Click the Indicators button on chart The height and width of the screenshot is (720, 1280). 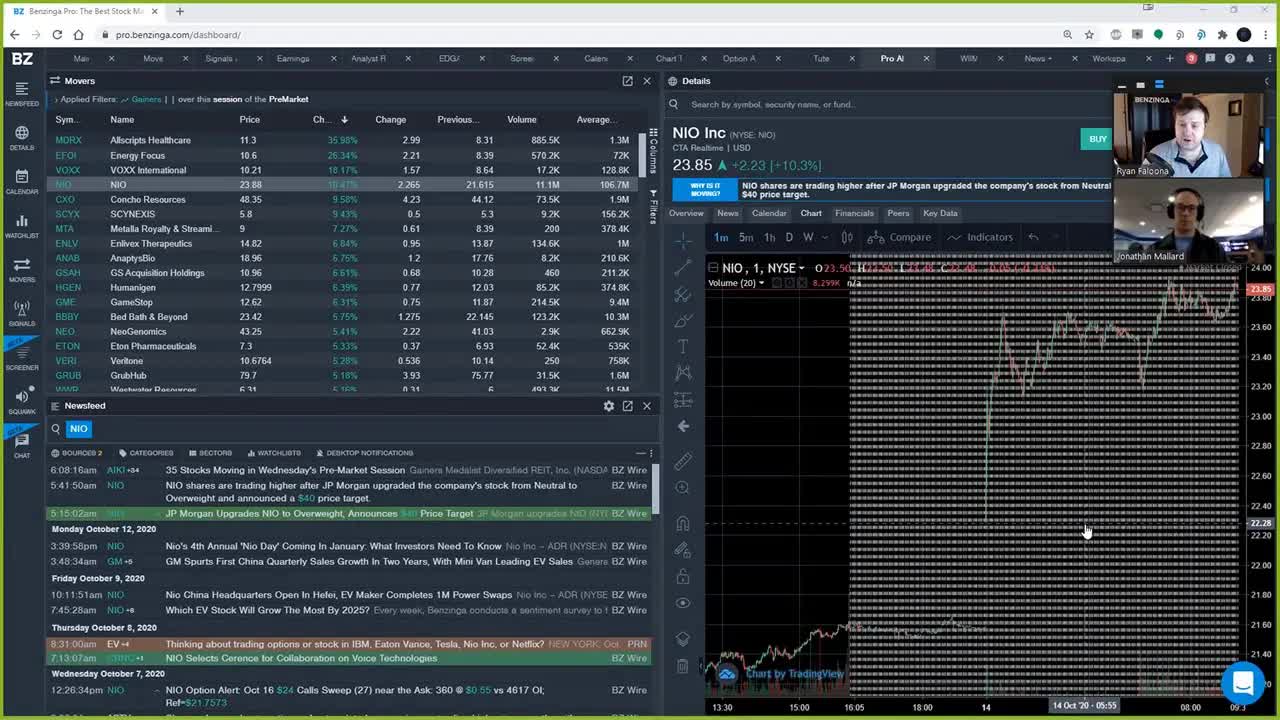click(981, 237)
